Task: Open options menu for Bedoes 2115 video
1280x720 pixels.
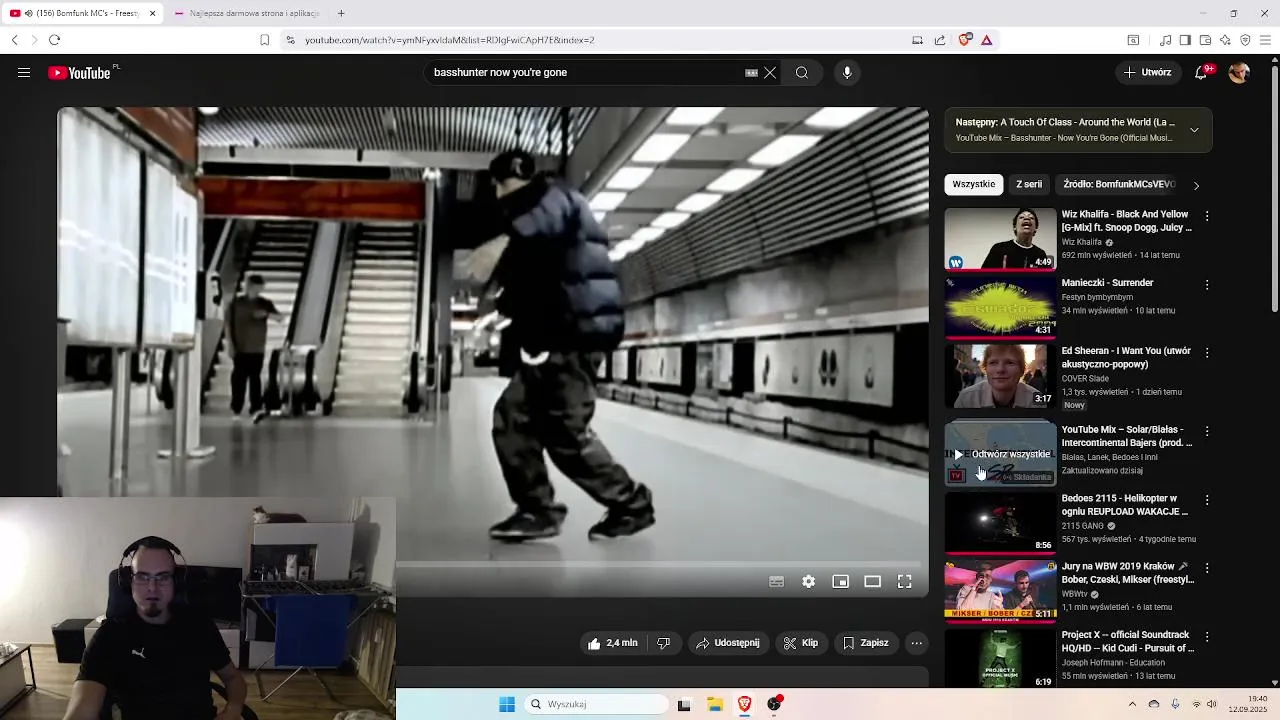Action: point(1207,500)
